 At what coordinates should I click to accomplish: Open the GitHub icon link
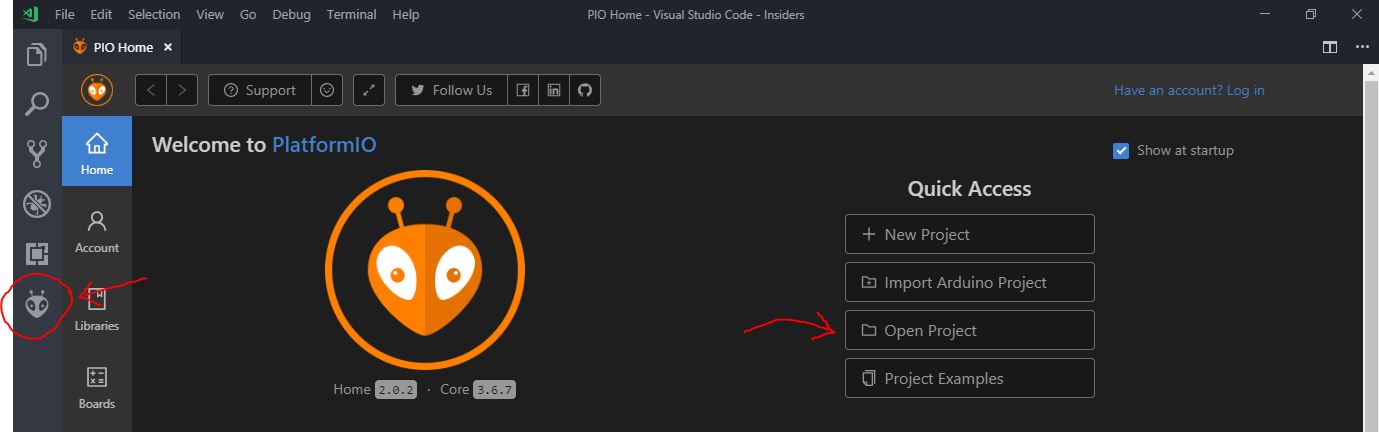click(585, 90)
